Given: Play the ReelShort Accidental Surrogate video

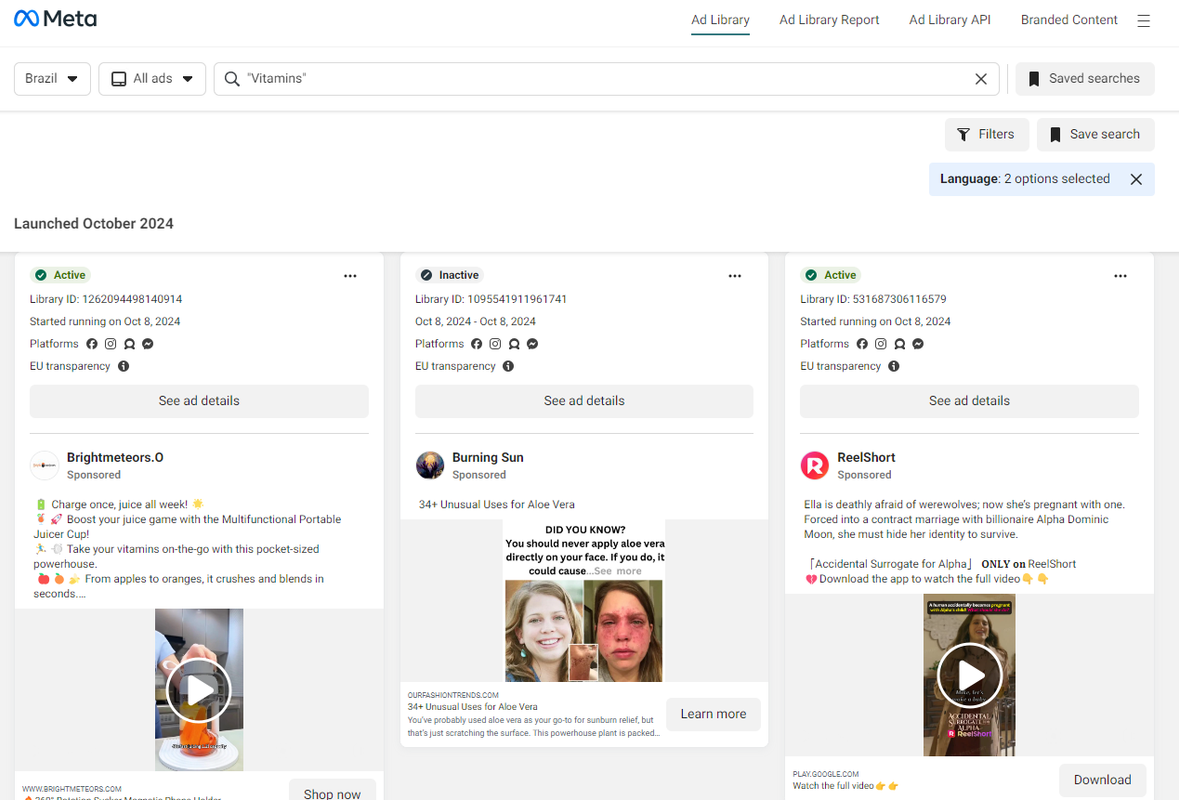Looking at the screenshot, I should point(969,675).
